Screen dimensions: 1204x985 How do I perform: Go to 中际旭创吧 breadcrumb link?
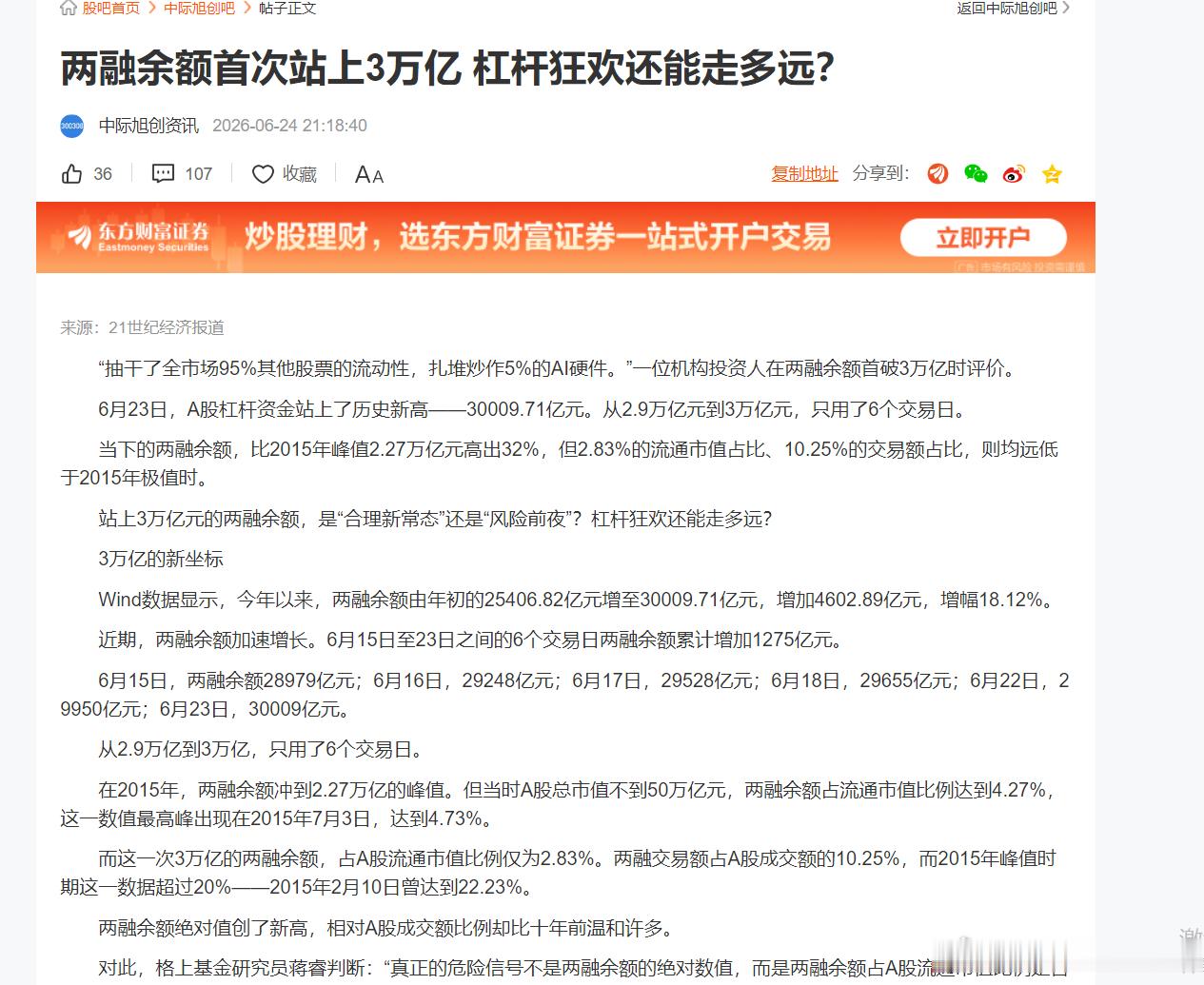coord(199,8)
